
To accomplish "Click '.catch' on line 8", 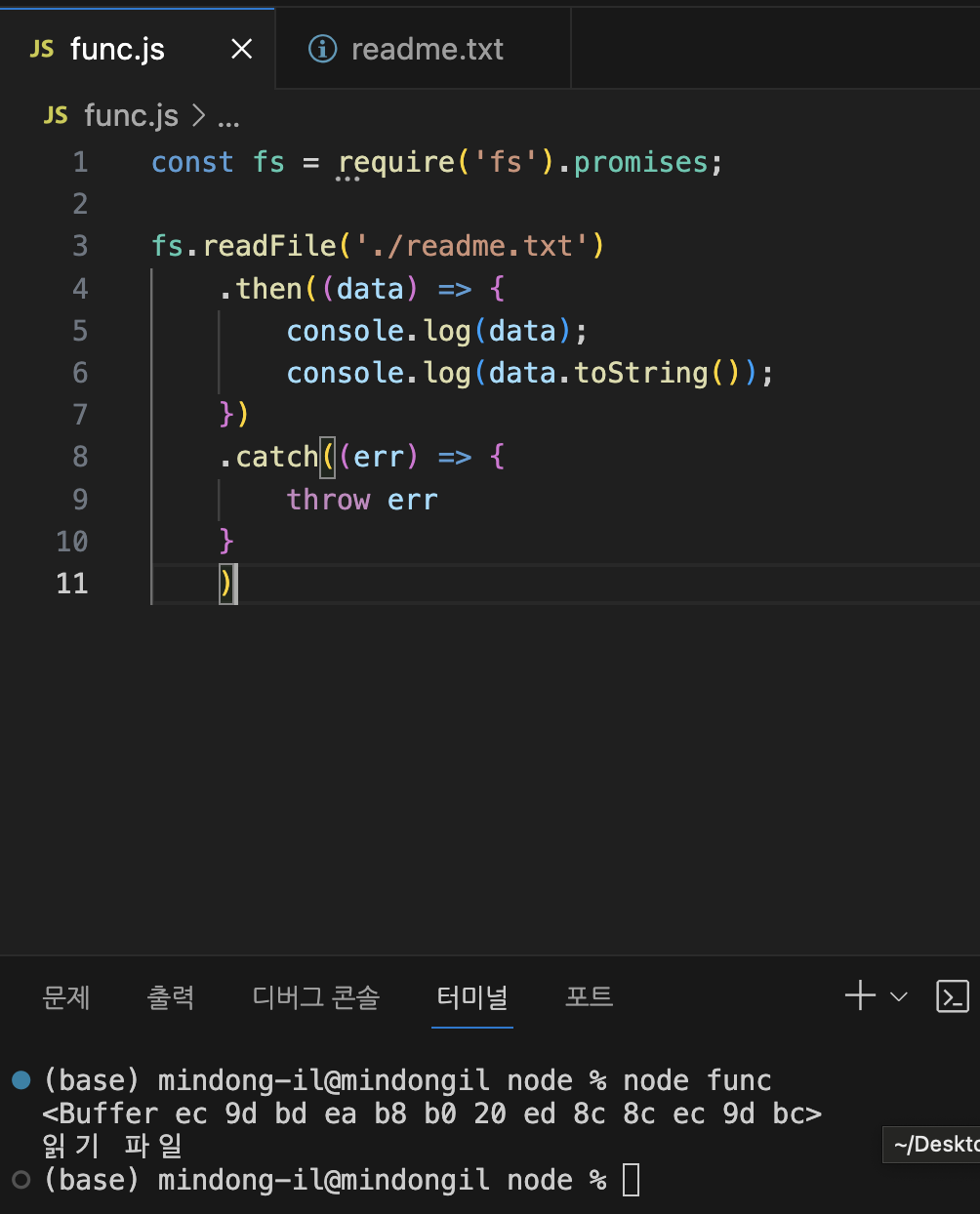I will [268, 457].
